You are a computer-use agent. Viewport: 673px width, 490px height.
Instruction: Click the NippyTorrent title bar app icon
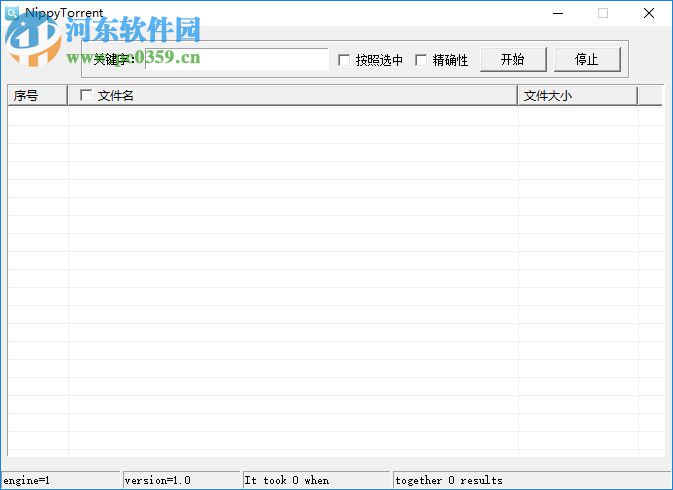[x=12, y=13]
